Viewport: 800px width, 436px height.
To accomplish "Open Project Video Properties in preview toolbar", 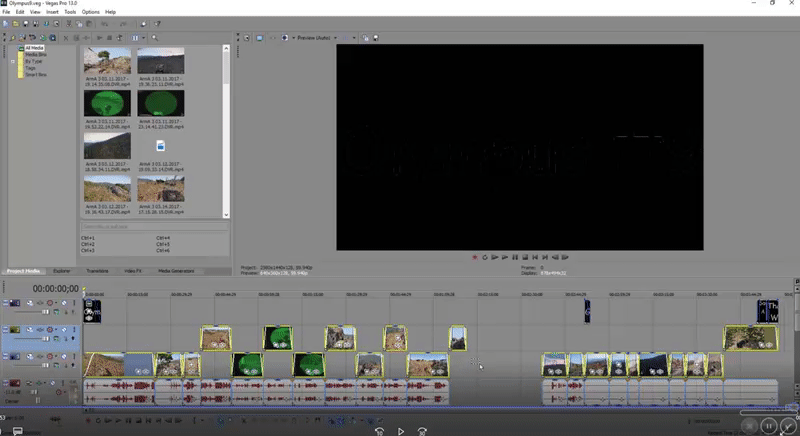I will pyautogui.click(x=246, y=38).
